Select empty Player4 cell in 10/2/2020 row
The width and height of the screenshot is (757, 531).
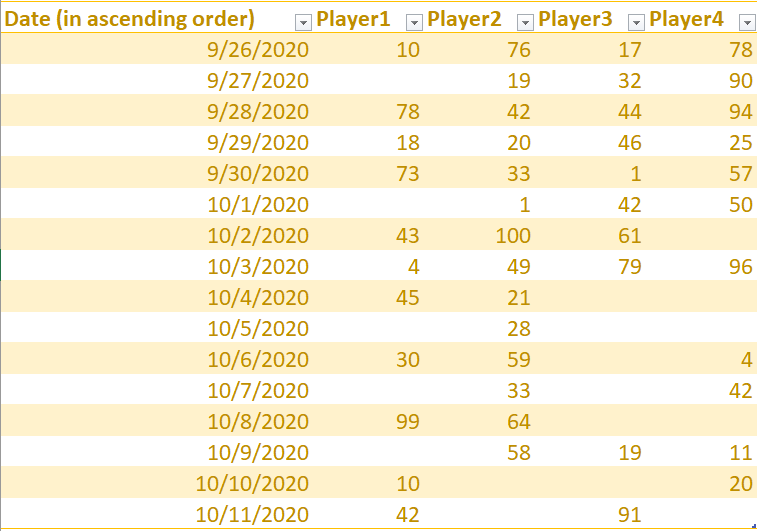tap(700, 236)
